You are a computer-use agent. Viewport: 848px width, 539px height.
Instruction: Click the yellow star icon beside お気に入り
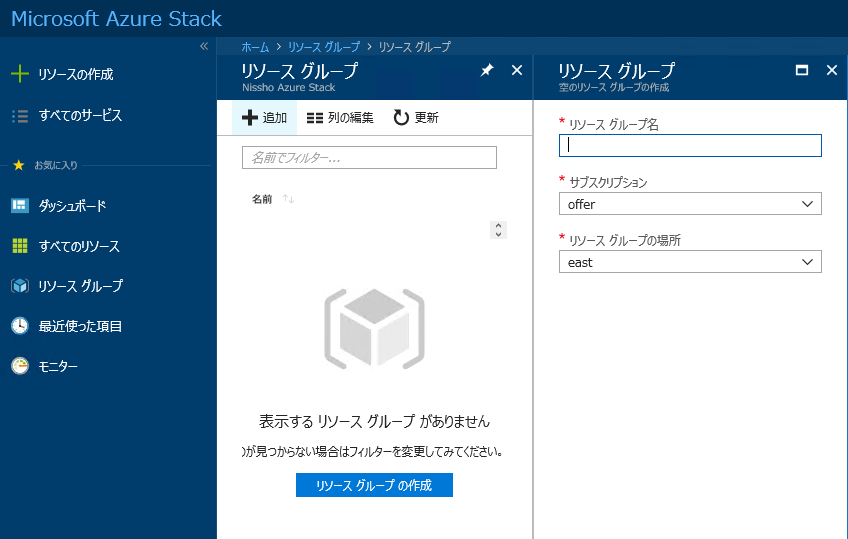(x=19, y=165)
